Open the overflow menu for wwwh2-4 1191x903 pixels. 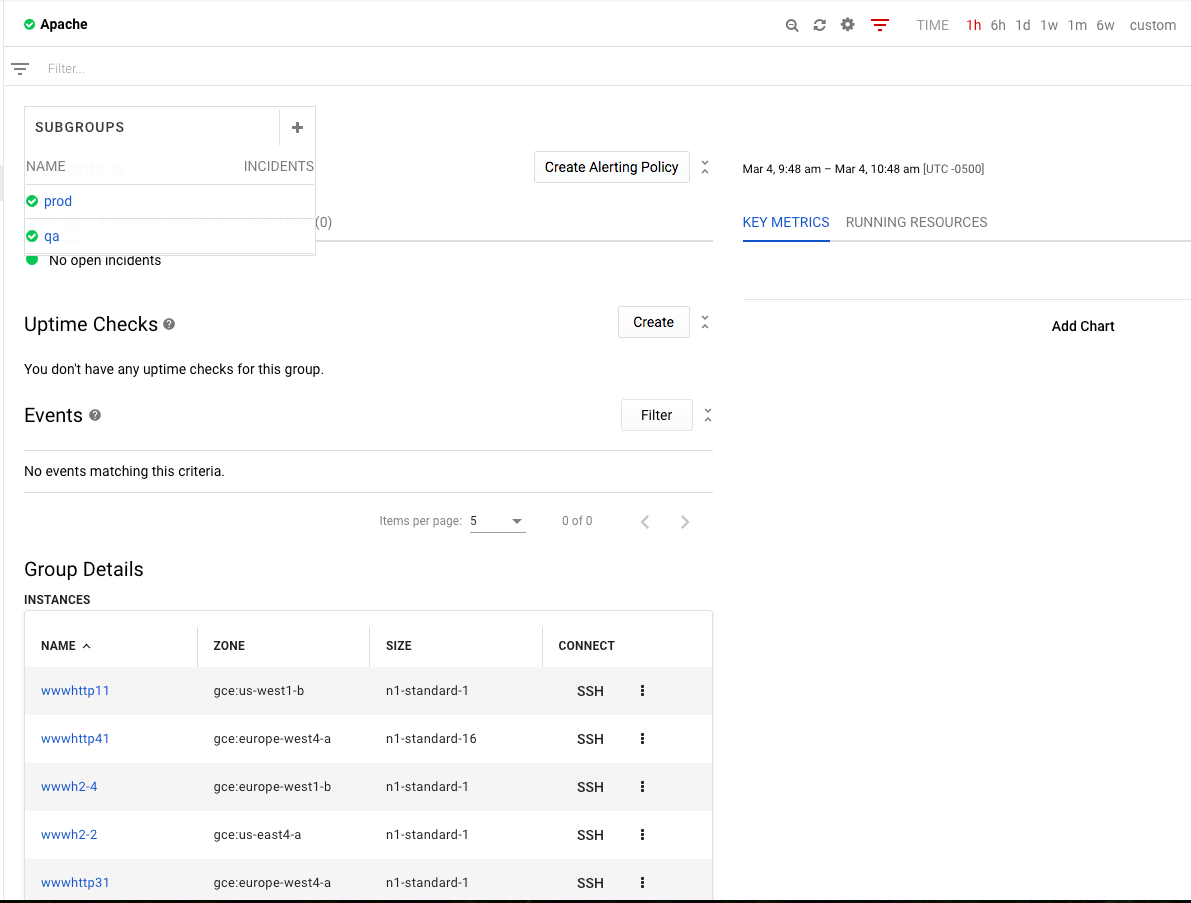point(642,786)
